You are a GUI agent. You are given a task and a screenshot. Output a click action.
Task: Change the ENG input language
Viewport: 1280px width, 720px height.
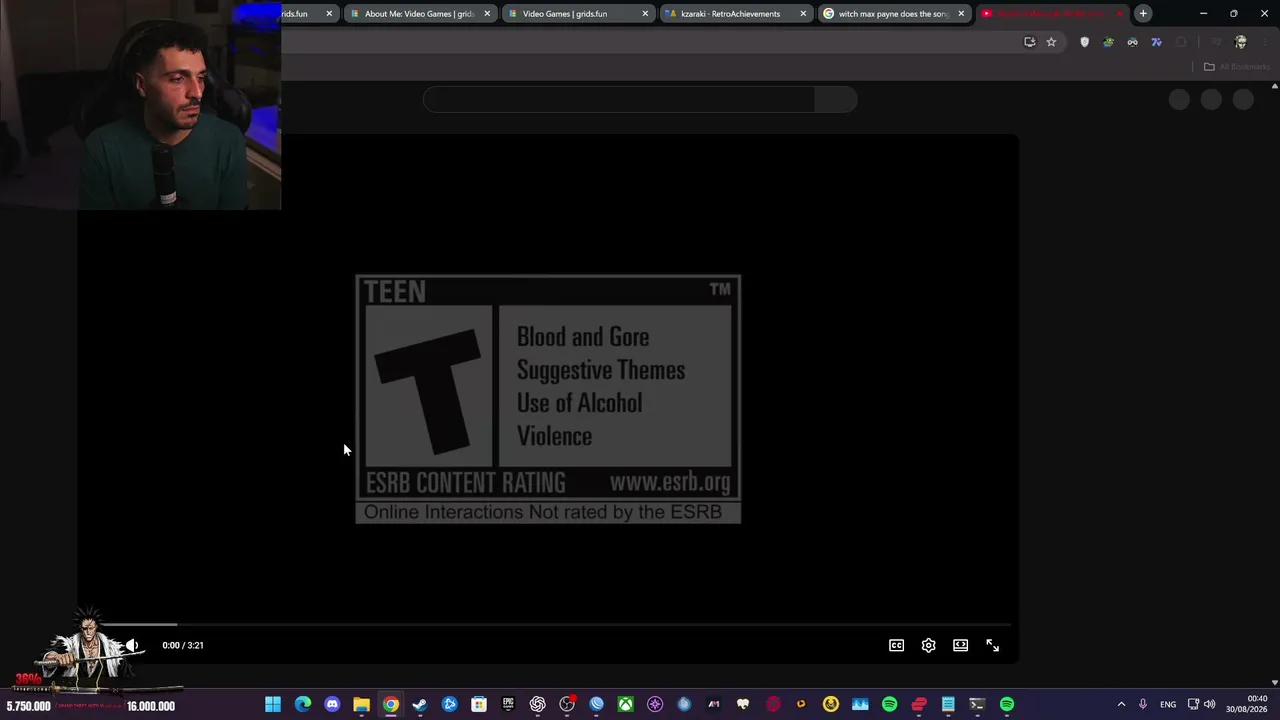[x=1168, y=704]
